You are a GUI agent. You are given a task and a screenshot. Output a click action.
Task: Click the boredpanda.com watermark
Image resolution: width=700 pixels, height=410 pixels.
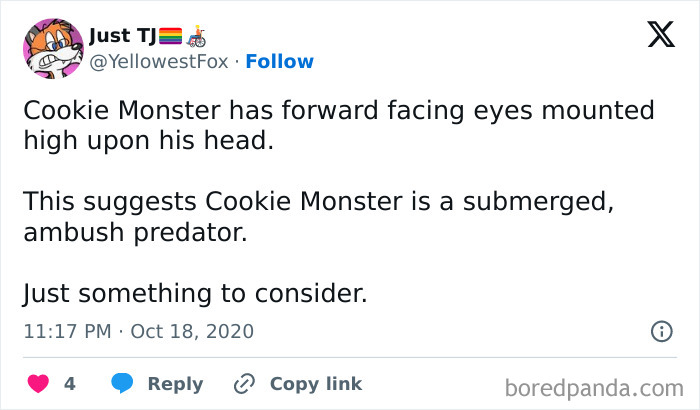(594, 386)
